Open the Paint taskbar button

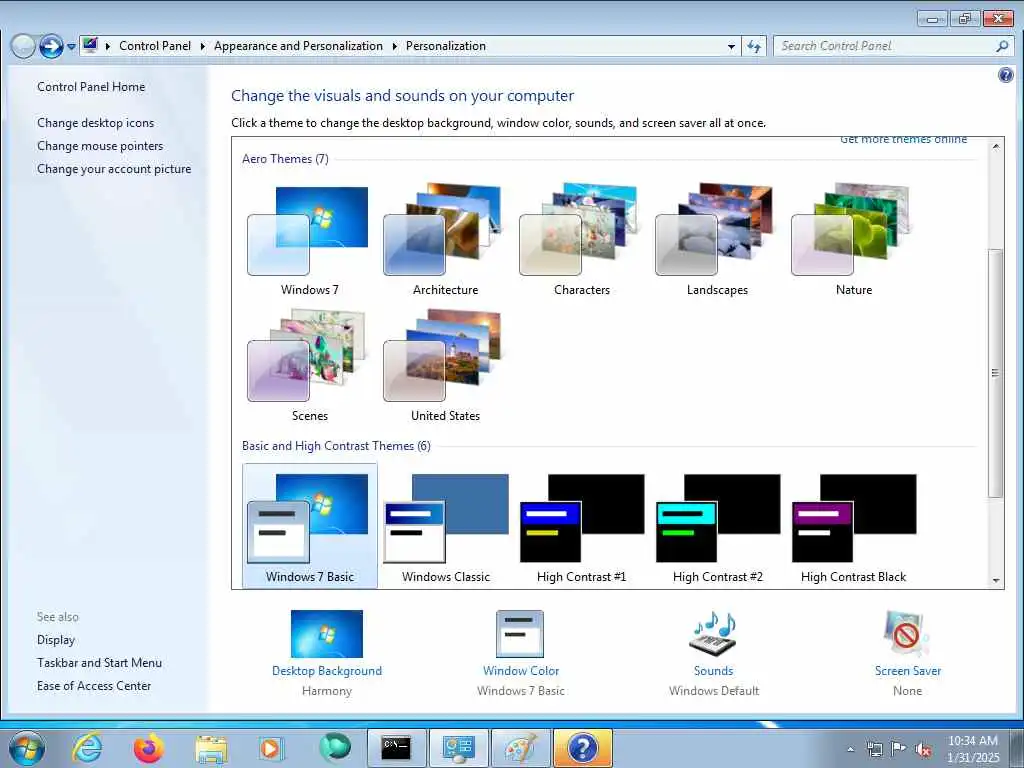(x=520, y=748)
